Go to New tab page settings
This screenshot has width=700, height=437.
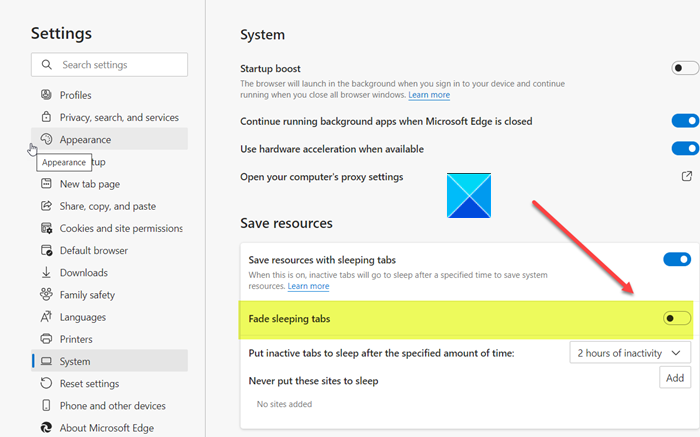(109, 184)
